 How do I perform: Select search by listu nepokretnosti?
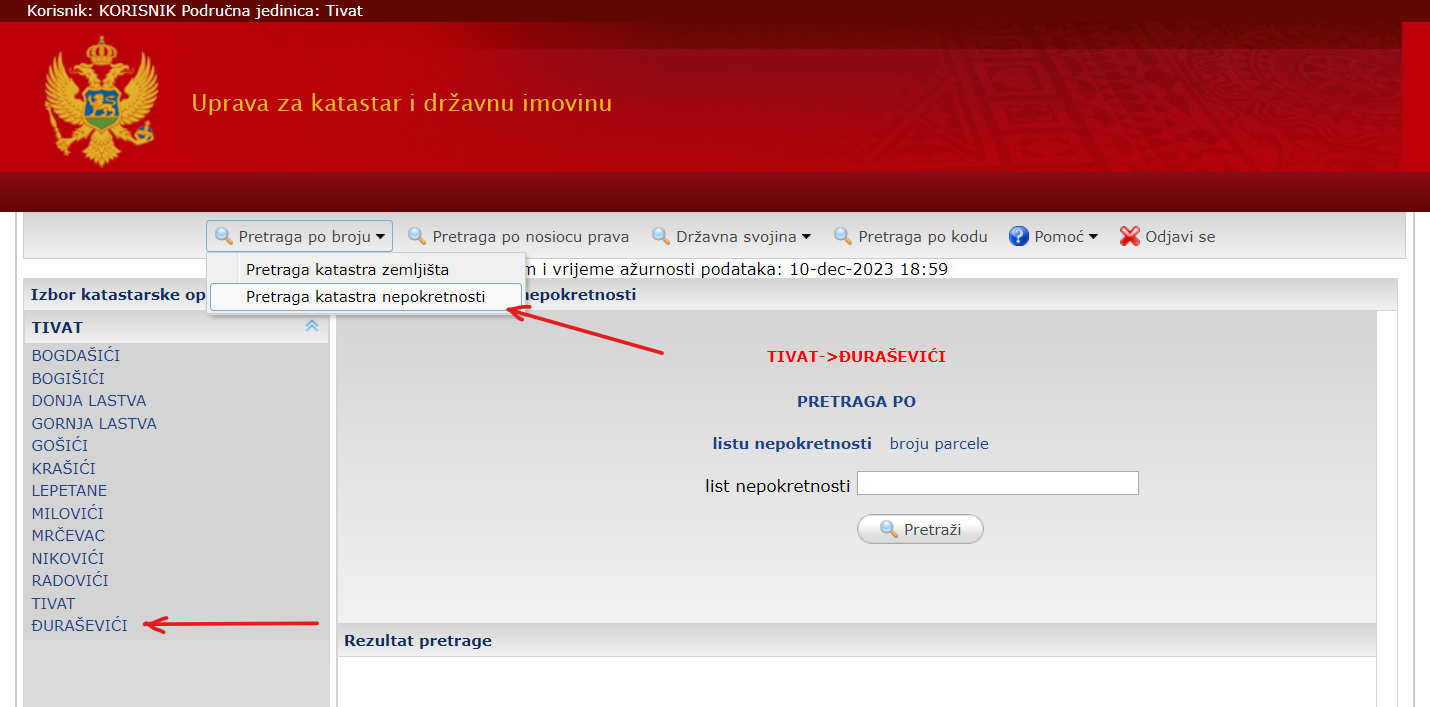coord(792,443)
